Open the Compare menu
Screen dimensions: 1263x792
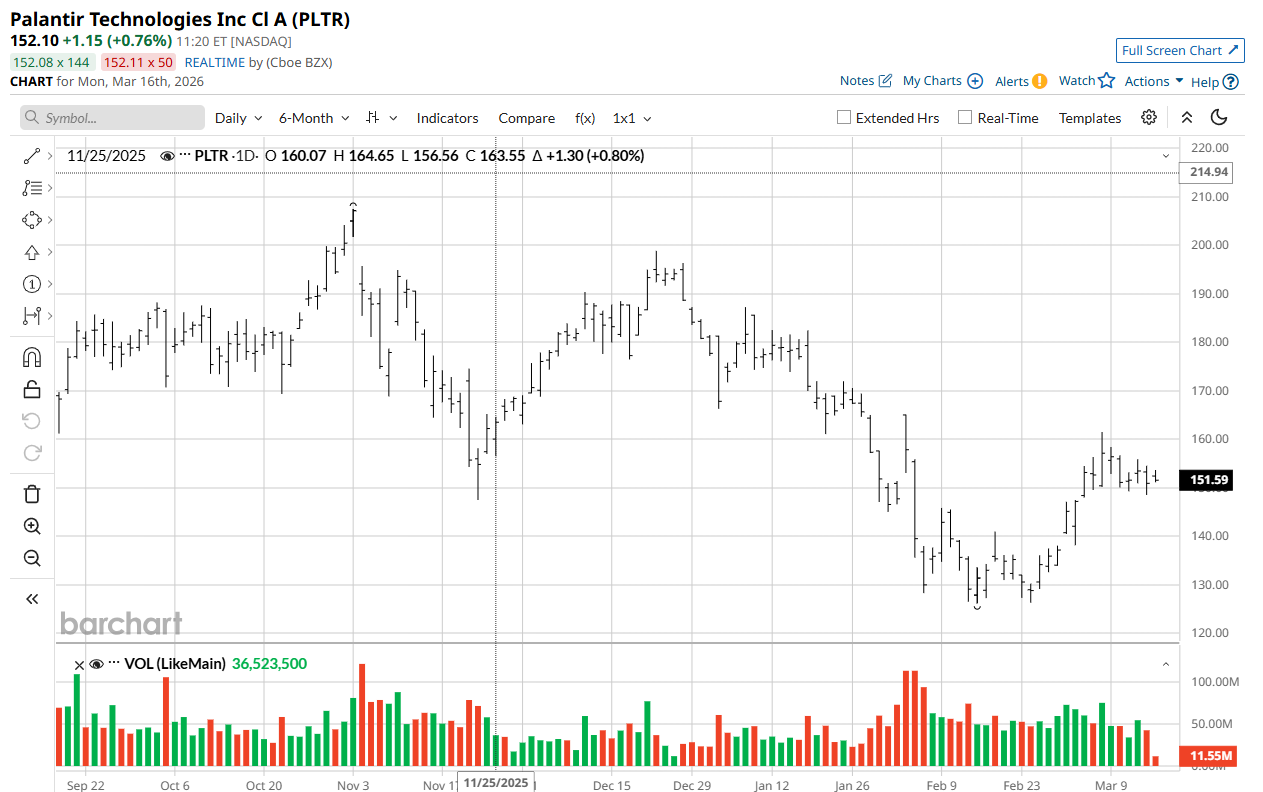click(526, 118)
